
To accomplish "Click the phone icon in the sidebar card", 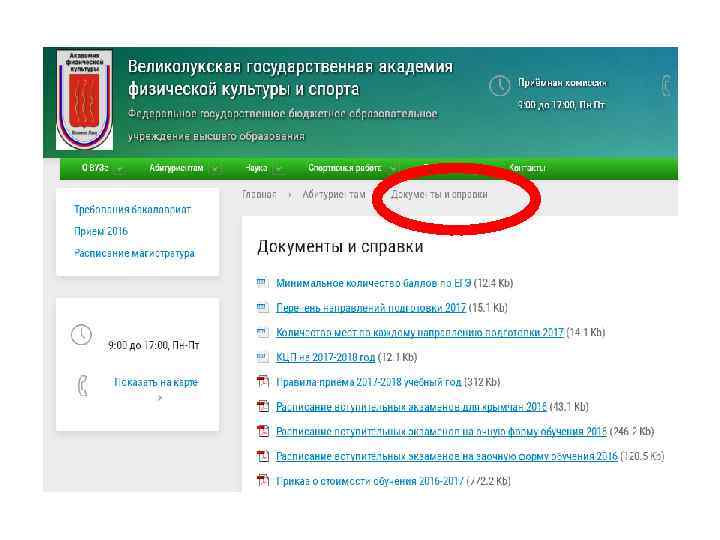I will click(x=82, y=386).
